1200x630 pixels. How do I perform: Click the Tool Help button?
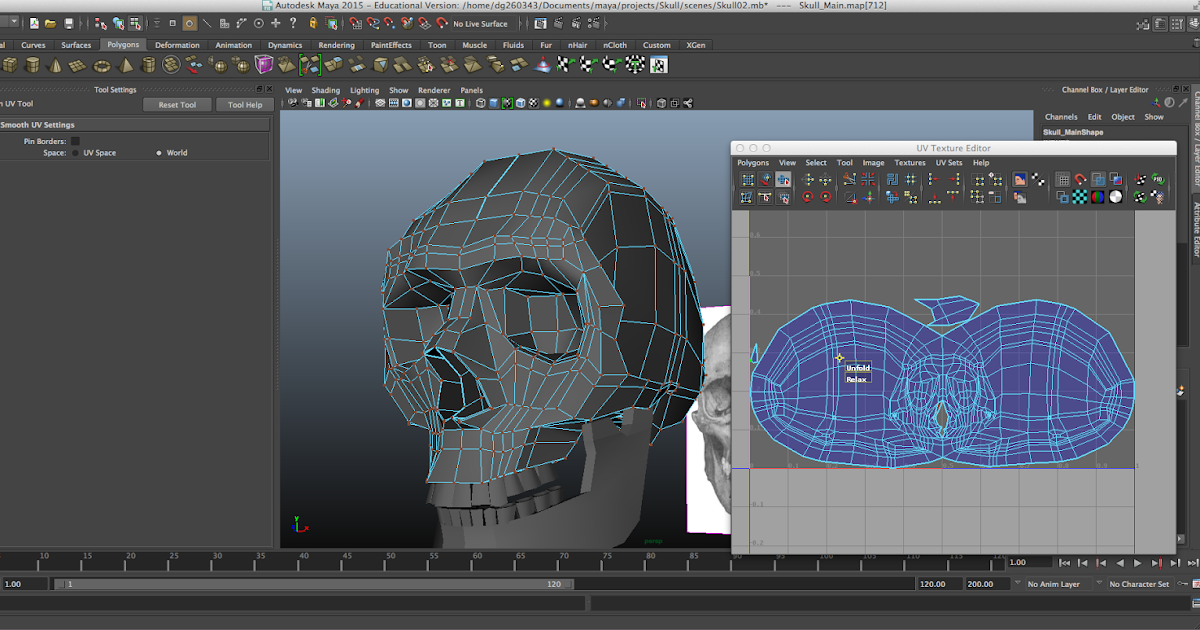tap(245, 104)
